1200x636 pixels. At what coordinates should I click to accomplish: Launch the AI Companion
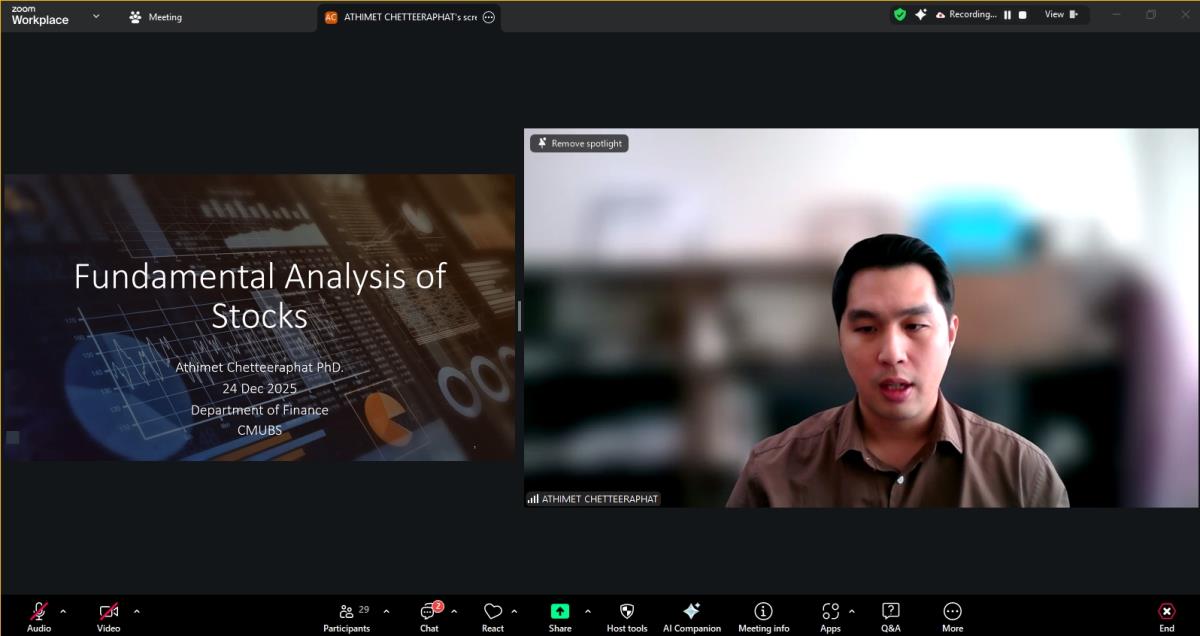pos(691,616)
